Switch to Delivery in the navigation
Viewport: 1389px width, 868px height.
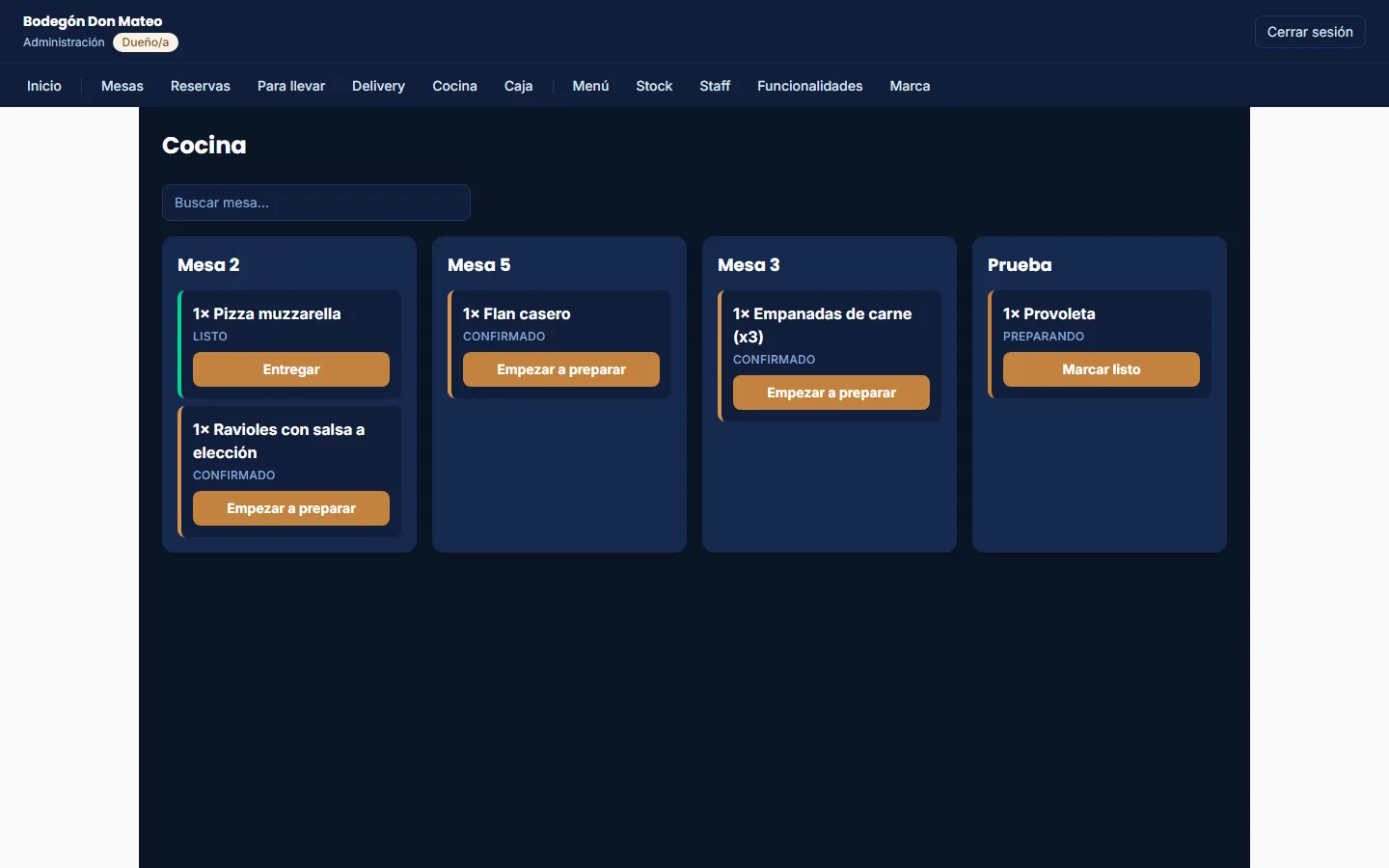pyautogui.click(x=378, y=86)
